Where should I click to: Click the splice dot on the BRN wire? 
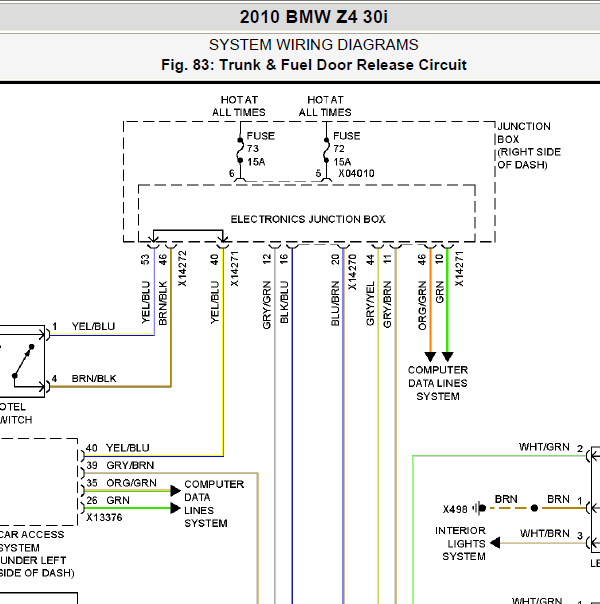pos(534,508)
